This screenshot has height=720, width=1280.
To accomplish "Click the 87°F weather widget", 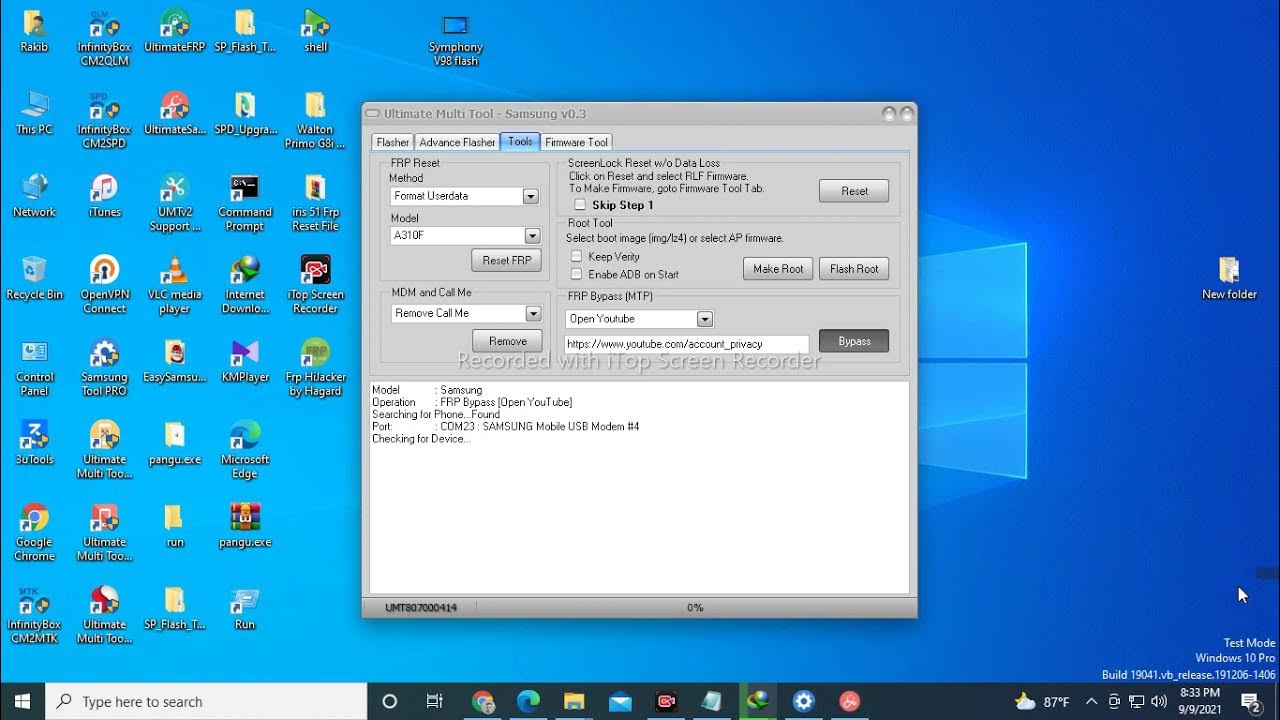I will 1041,702.
